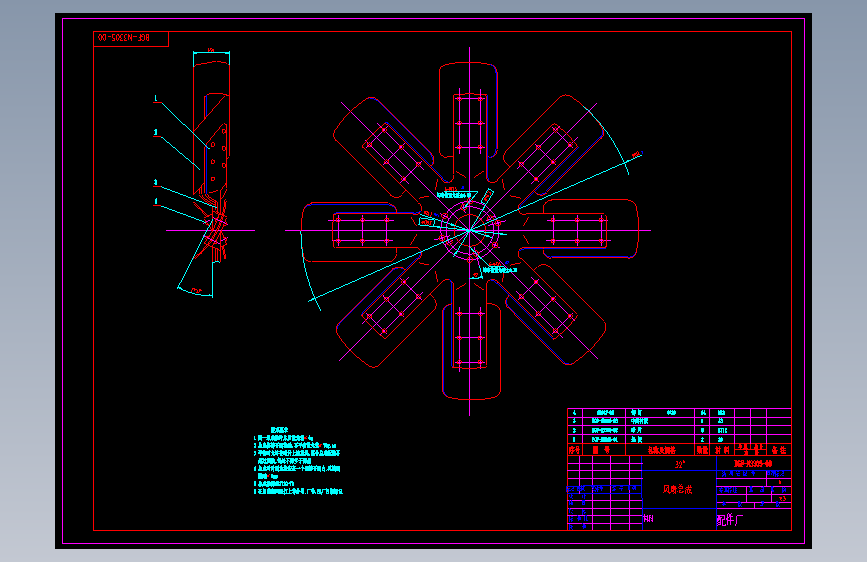The height and width of the screenshot is (562, 867).
Task: Click the 材料 header cell in parts list
Action: [x=722, y=450]
